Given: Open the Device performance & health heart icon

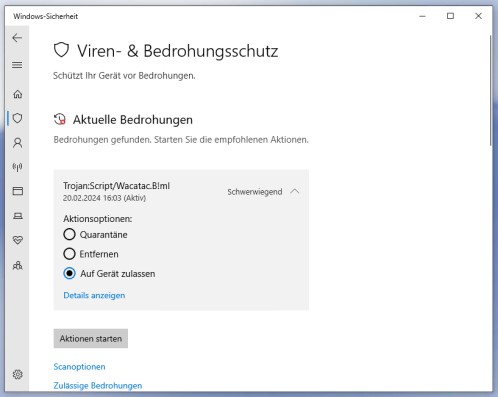Looking at the screenshot, I should [x=18, y=240].
